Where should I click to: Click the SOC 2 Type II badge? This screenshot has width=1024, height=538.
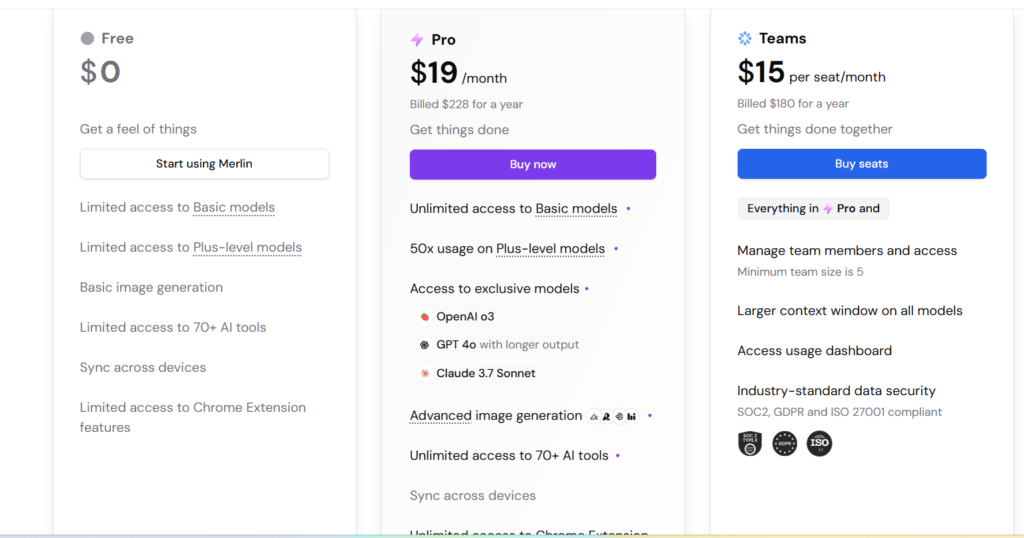(x=750, y=443)
